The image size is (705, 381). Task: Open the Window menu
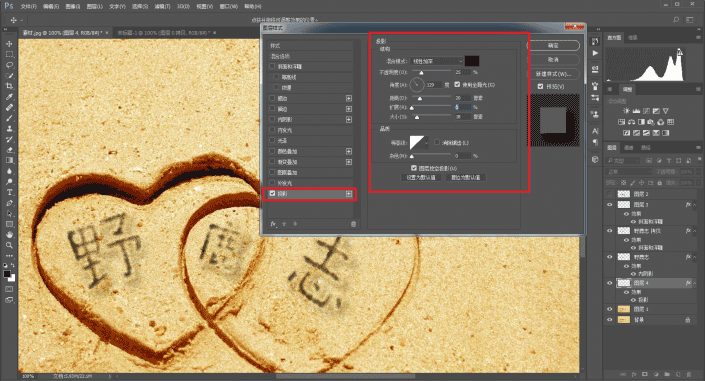tap(228, 6)
